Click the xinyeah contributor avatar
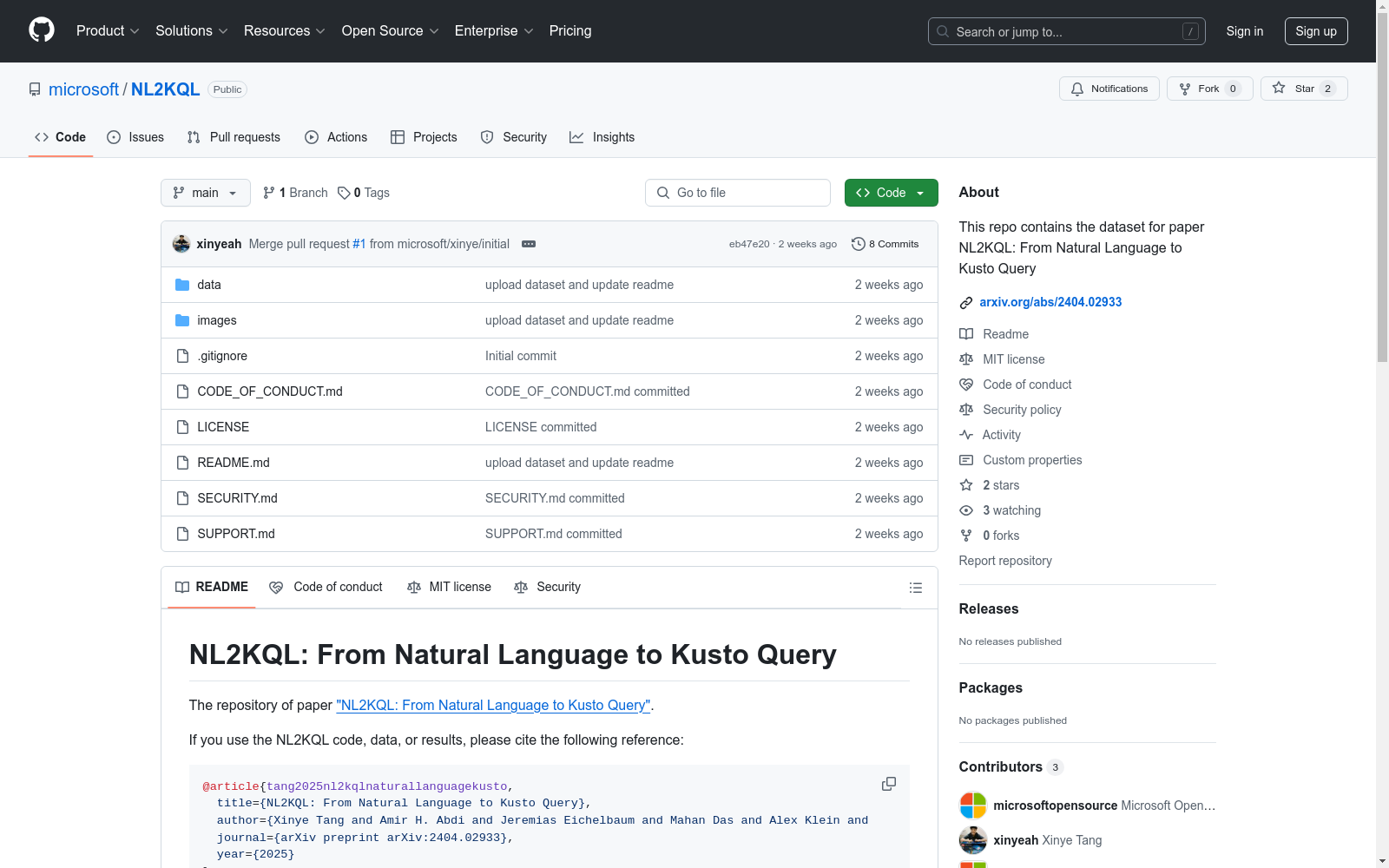Viewport: 1389px width, 868px height. [x=973, y=840]
